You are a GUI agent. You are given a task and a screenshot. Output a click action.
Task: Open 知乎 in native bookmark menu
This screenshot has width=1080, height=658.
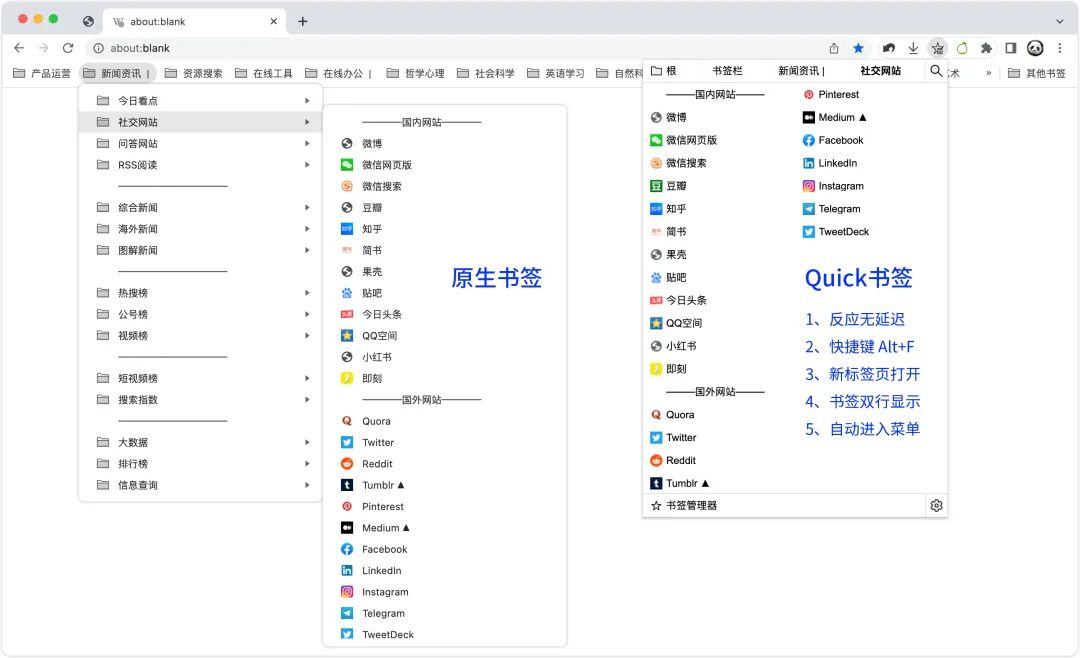pyautogui.click(x=444, y=229)
